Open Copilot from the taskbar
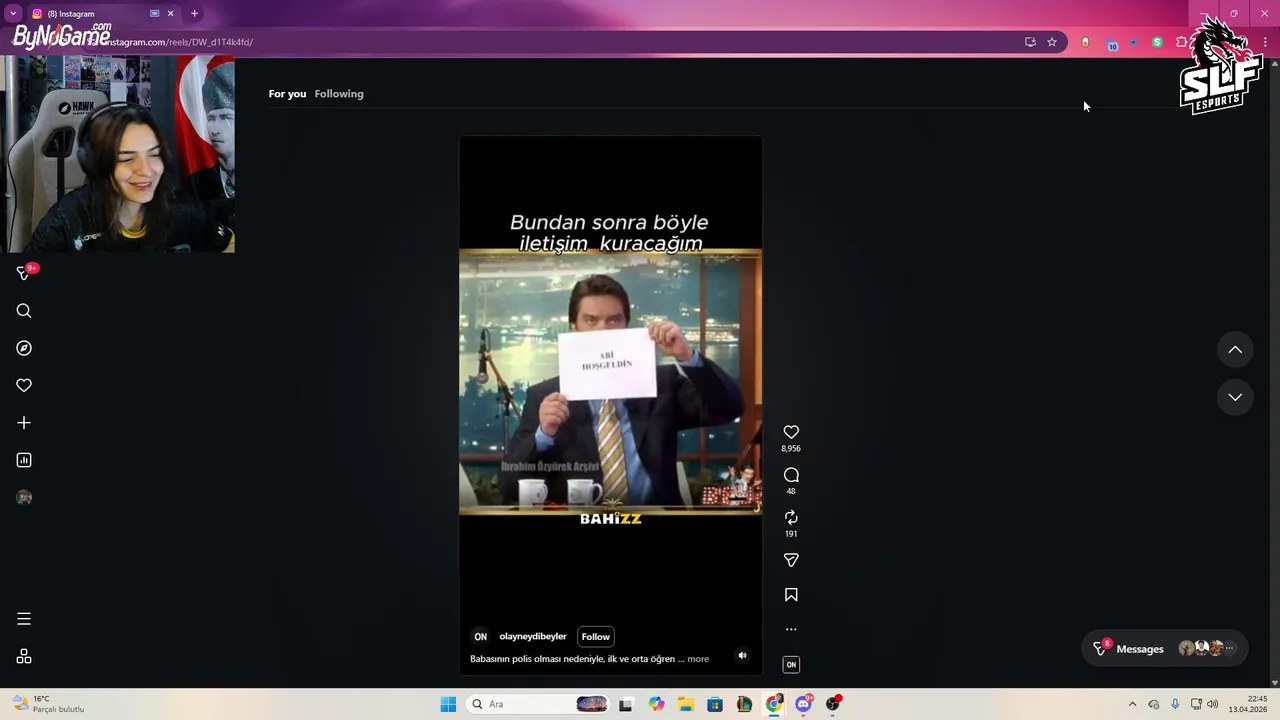The height and width of the screenshot is (720, 1280). pos(656,704)
